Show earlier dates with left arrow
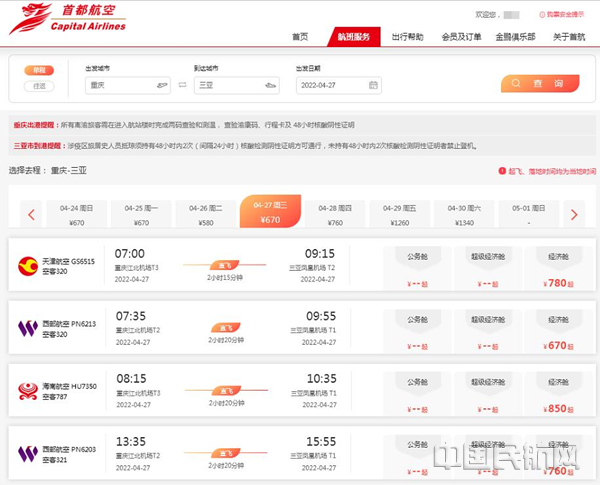Image resolution: width=600 pixels, height=485 pixels. [x=31, y=214]
